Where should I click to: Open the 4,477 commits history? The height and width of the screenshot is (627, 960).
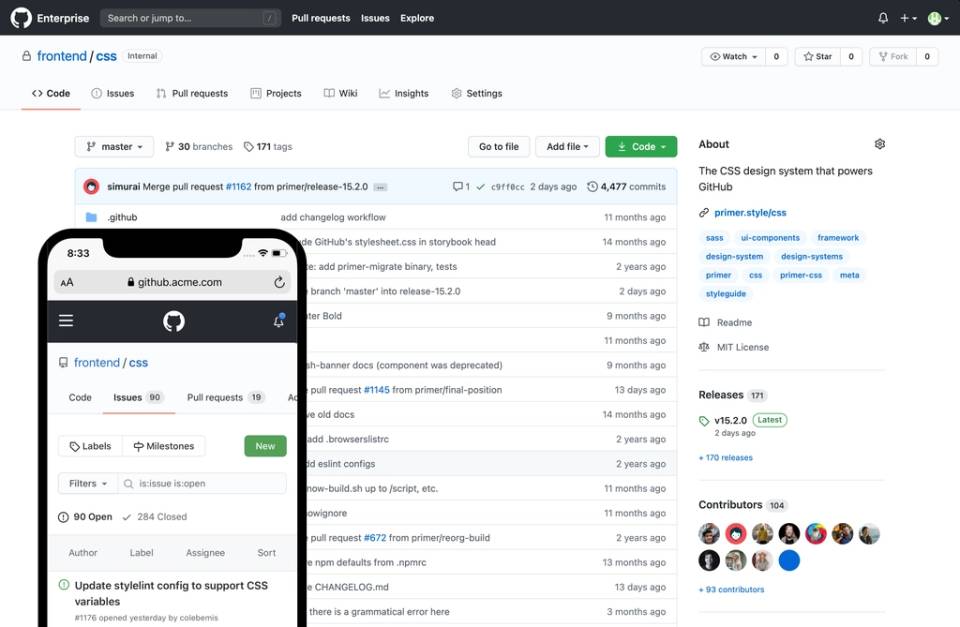tap(626, 187)
